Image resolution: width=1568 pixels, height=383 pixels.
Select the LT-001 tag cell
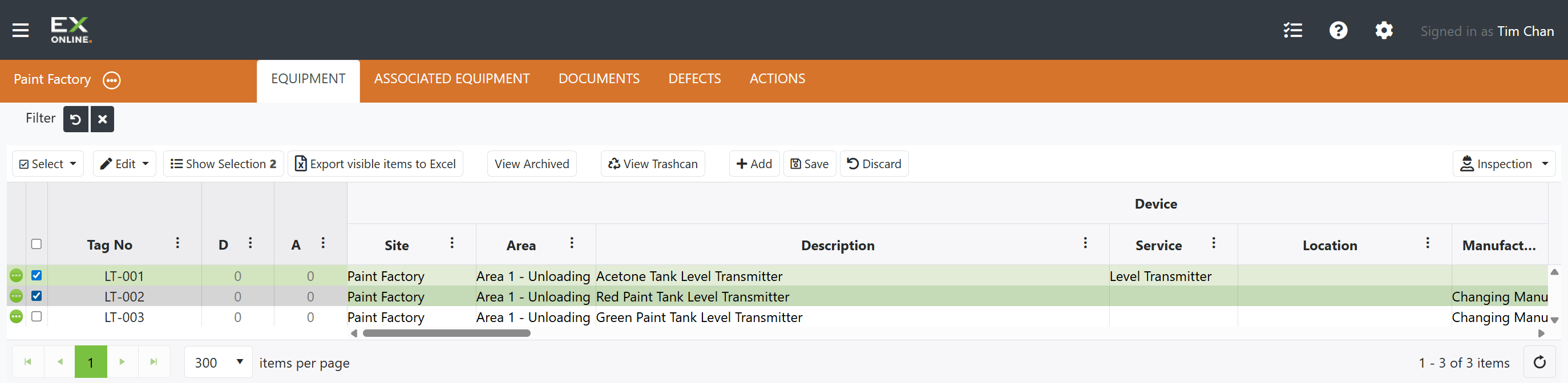[x=124, y=276]
